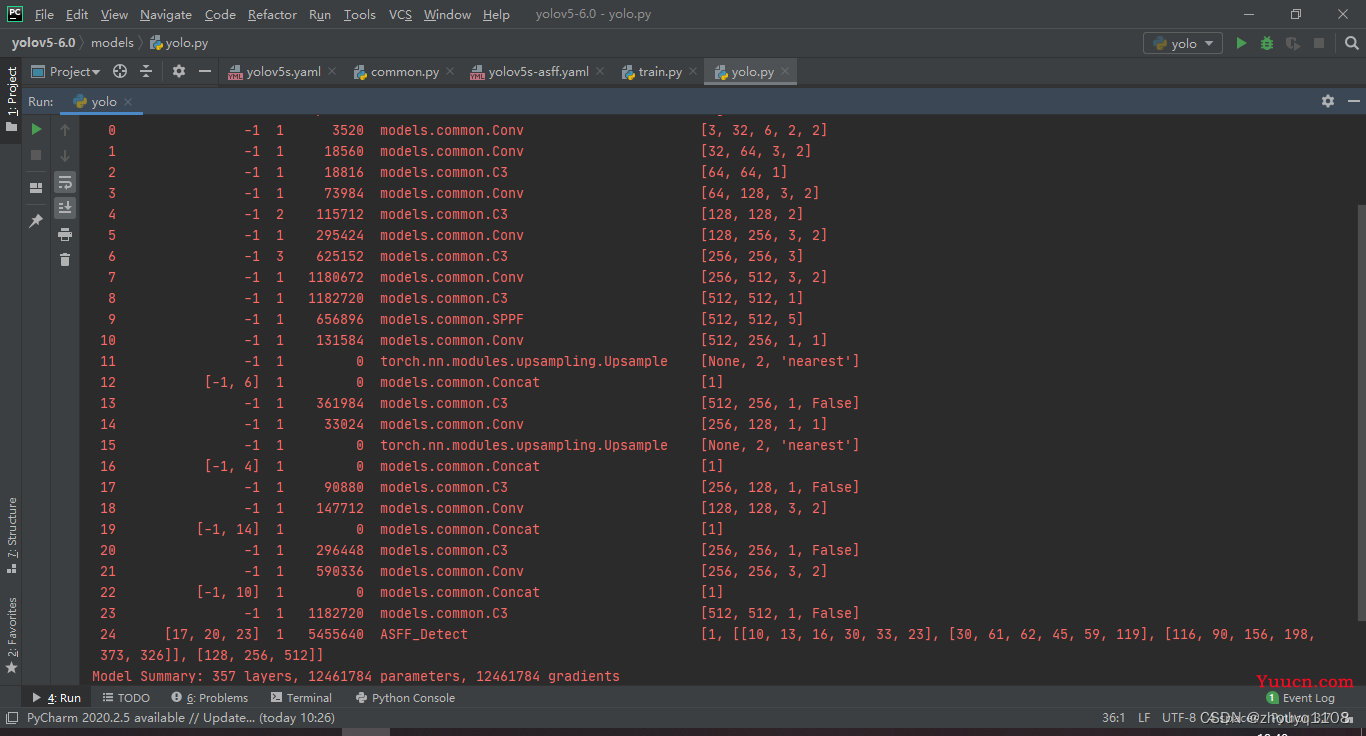Open the Refactor menu
This screenshot has height=736, width=1366.
(272, 15)
